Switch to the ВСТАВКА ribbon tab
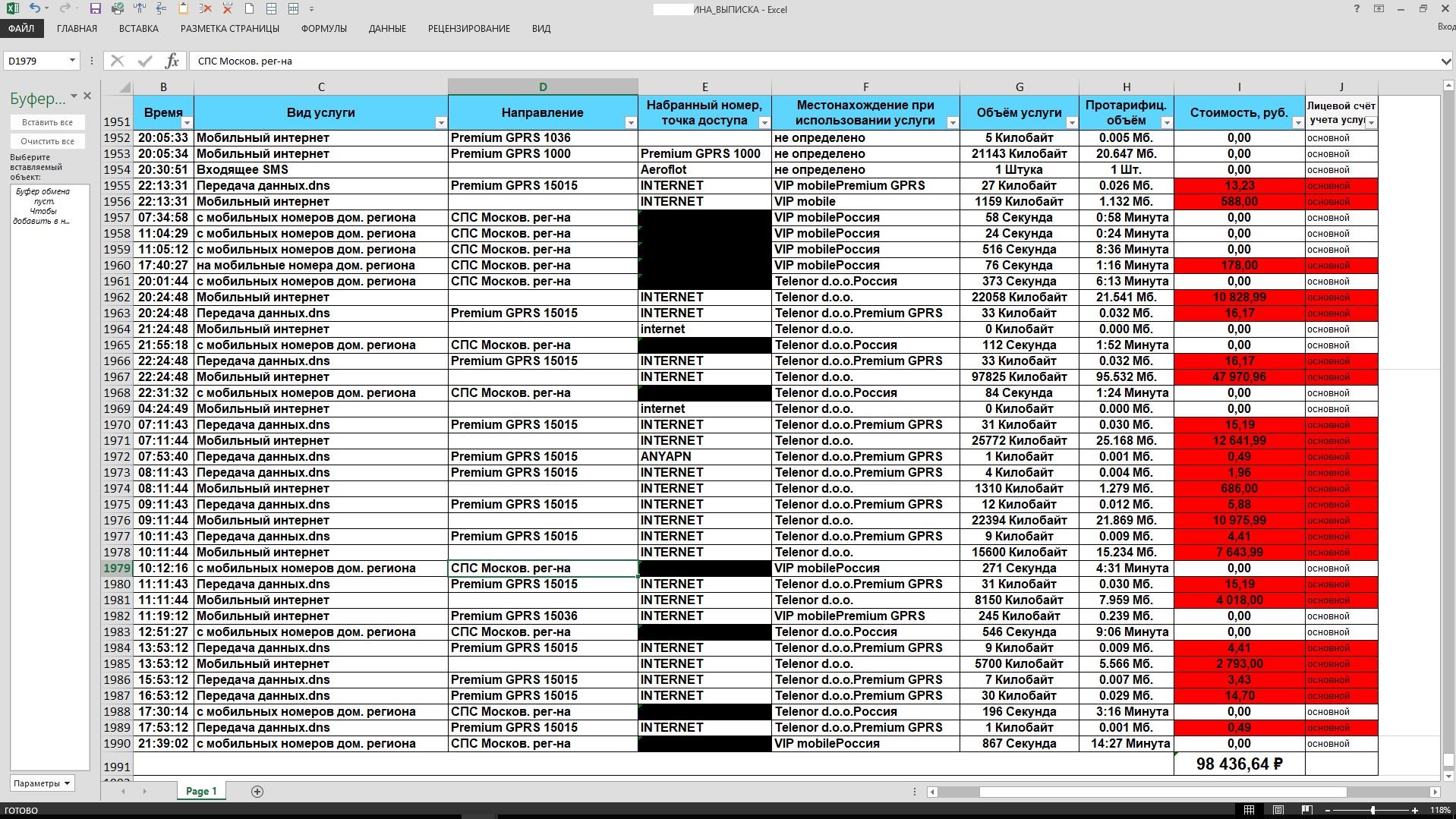The height and width of the screenshot is (819, 1456). pos(139,29)
